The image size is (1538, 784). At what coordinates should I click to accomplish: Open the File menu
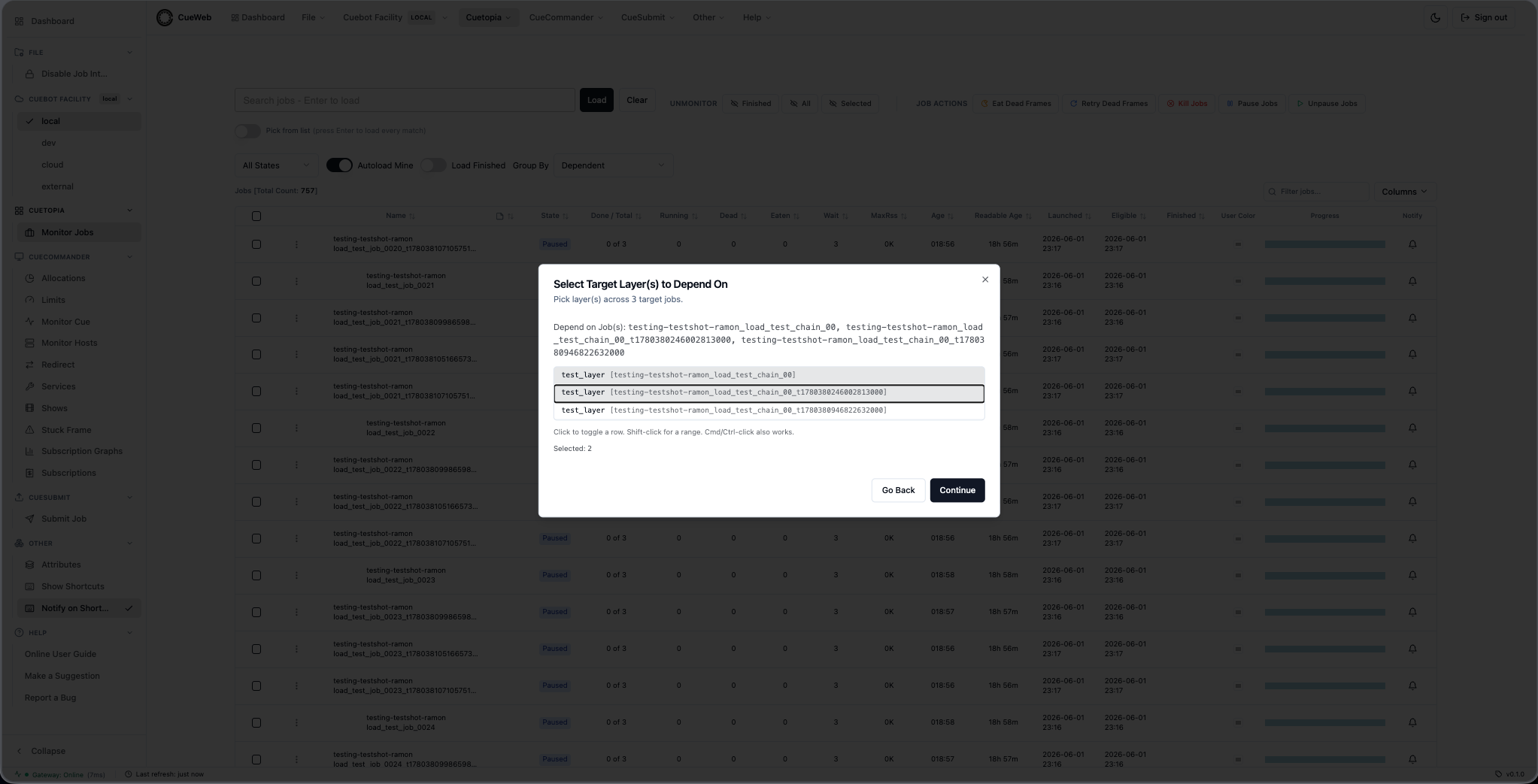(314, 17)
